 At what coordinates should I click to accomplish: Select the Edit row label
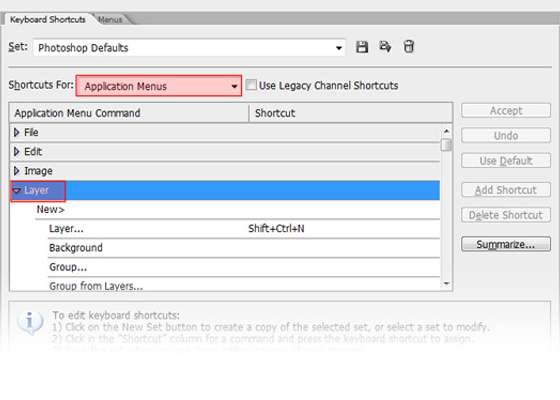point(33,152)
